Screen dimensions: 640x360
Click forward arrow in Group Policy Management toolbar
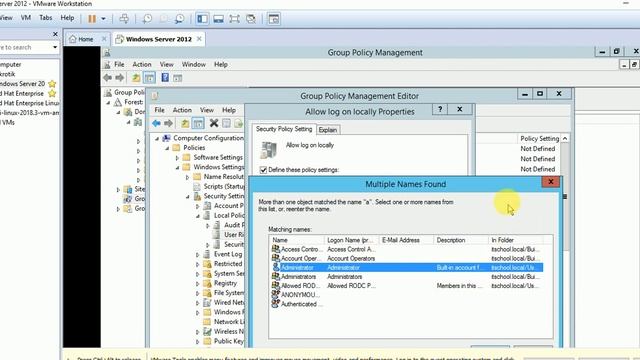point(120,78)
